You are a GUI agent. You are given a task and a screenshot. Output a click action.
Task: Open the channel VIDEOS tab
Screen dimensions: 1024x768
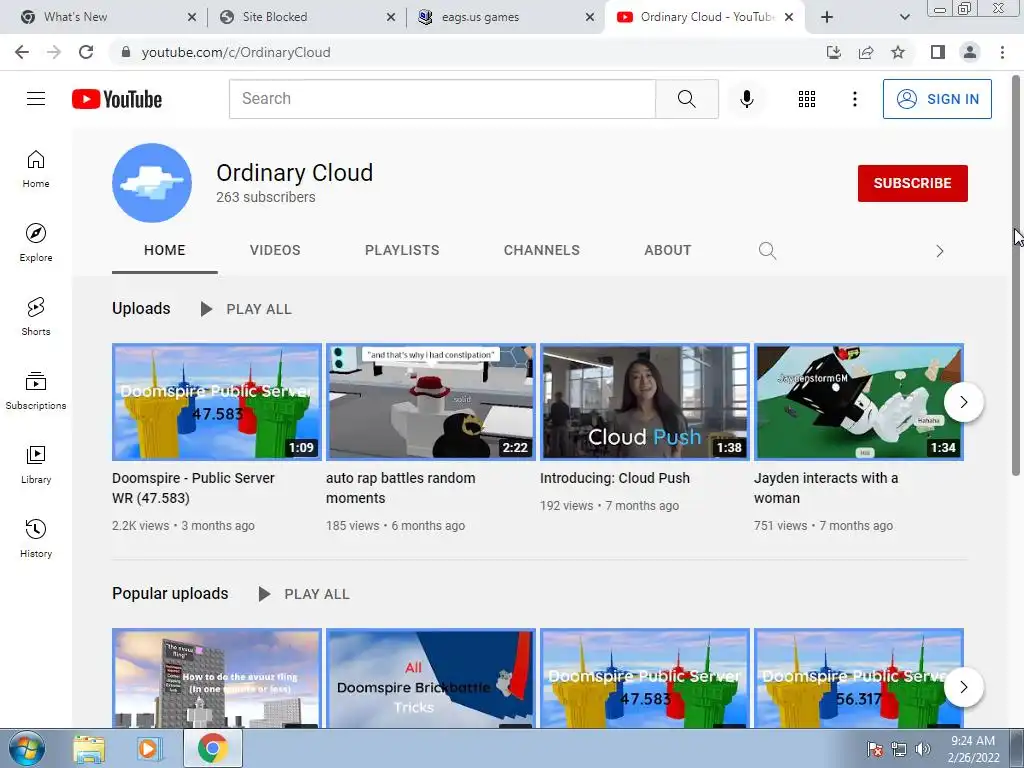click(275, 250)
